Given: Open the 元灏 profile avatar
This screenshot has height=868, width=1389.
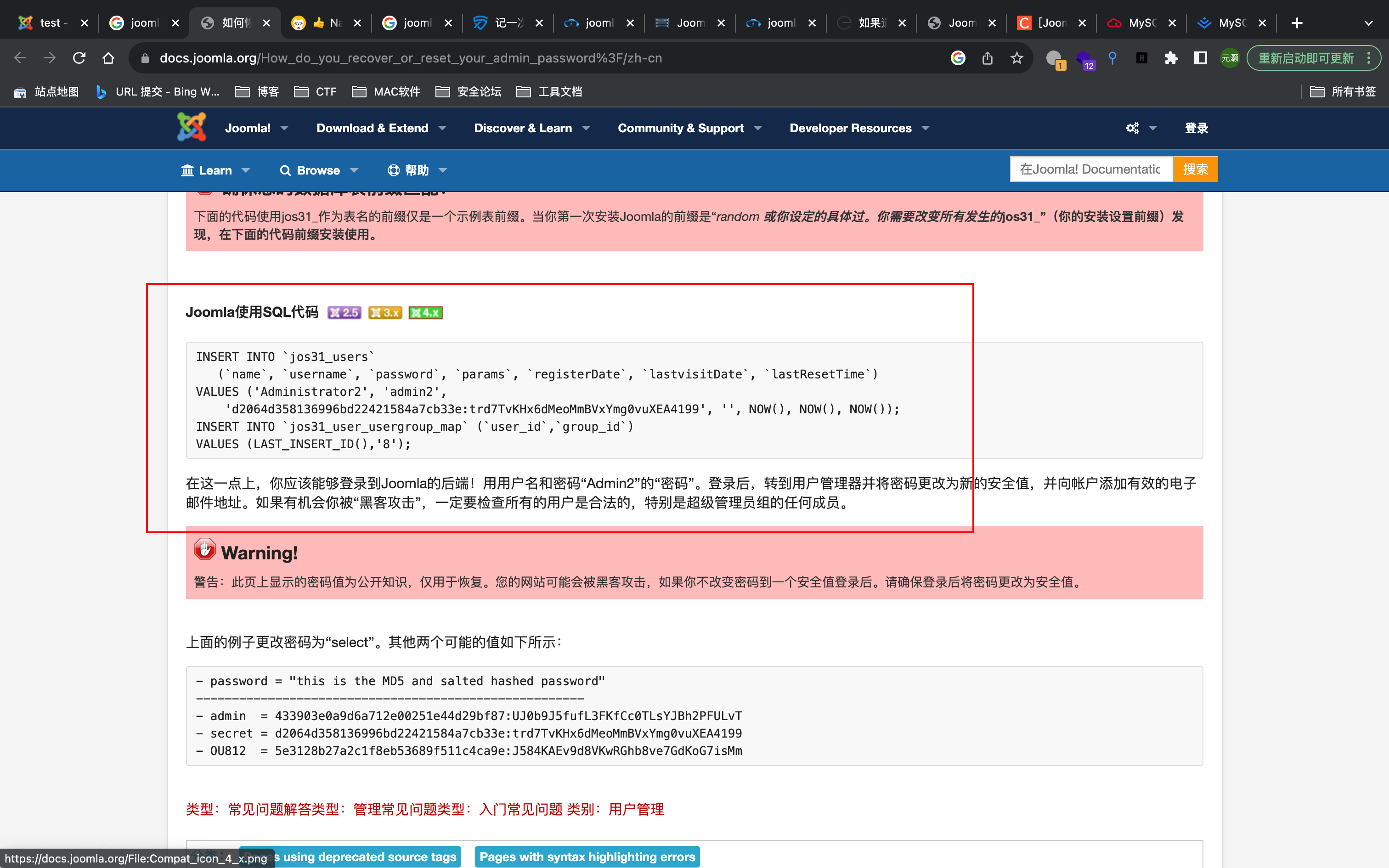Looking at the screenshot, I should (1230, 58).
